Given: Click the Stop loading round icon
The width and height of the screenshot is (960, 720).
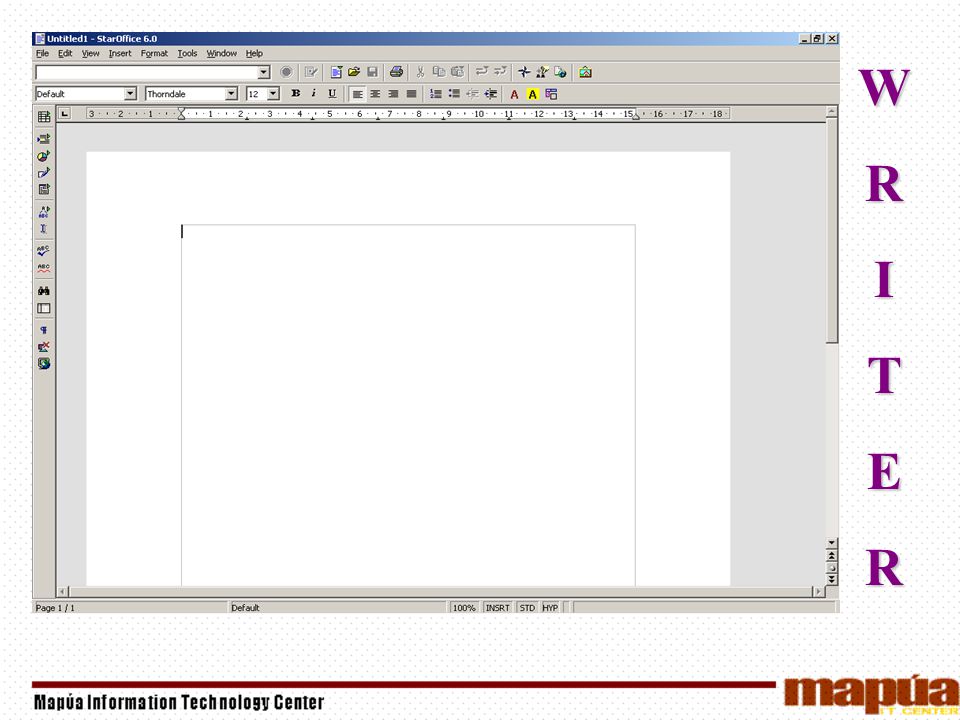Looking at the screenshot, I should click(286, 72).
